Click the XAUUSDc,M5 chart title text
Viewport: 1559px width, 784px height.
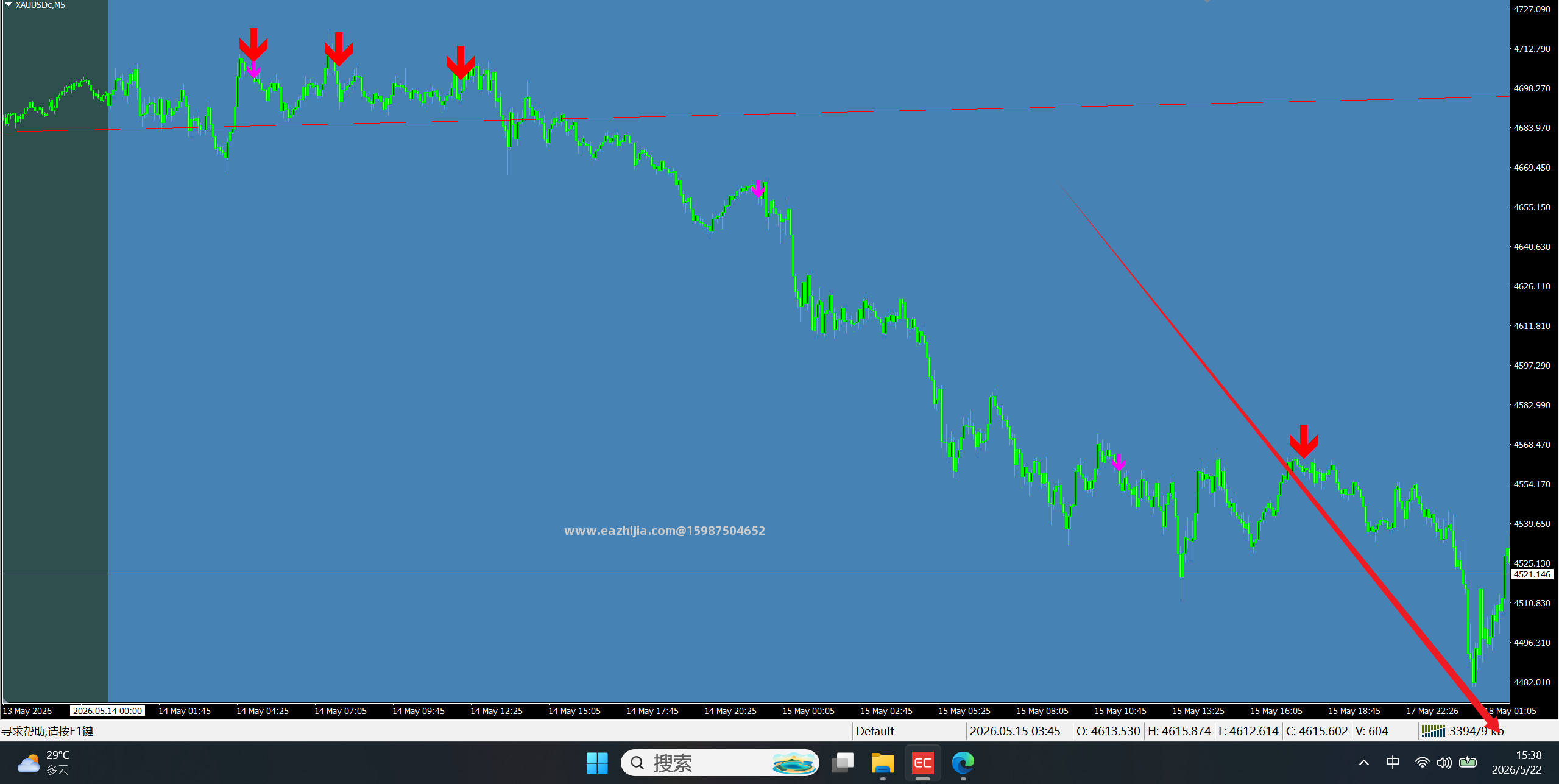coord(40,5)
